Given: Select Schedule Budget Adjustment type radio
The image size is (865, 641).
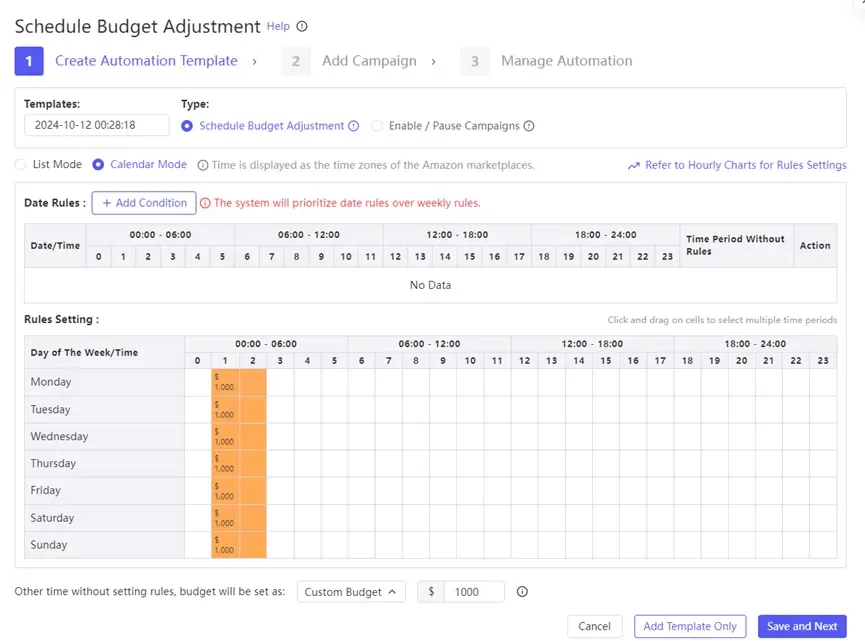Looking at the screenshot, I should click(x=187, y=126).
